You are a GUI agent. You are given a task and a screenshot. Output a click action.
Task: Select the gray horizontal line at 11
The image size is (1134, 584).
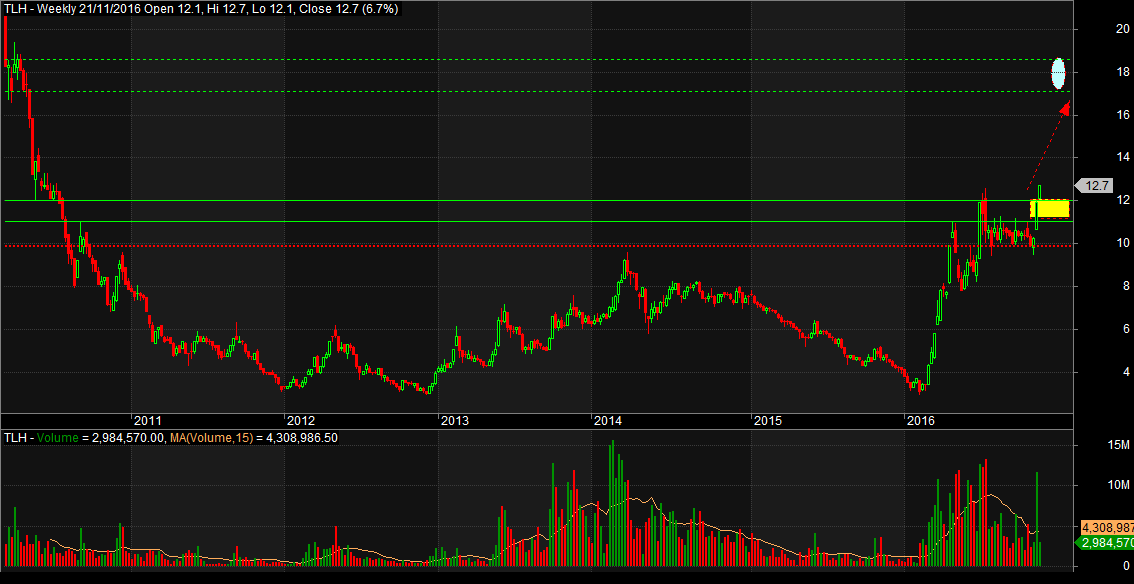(x=500, y=222)
